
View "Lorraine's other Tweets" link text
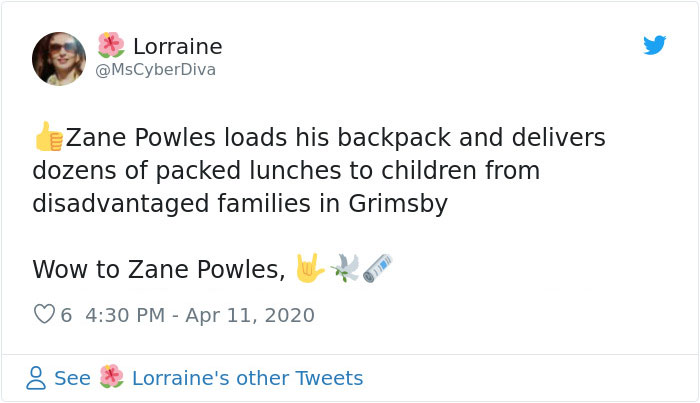point(247,378)
